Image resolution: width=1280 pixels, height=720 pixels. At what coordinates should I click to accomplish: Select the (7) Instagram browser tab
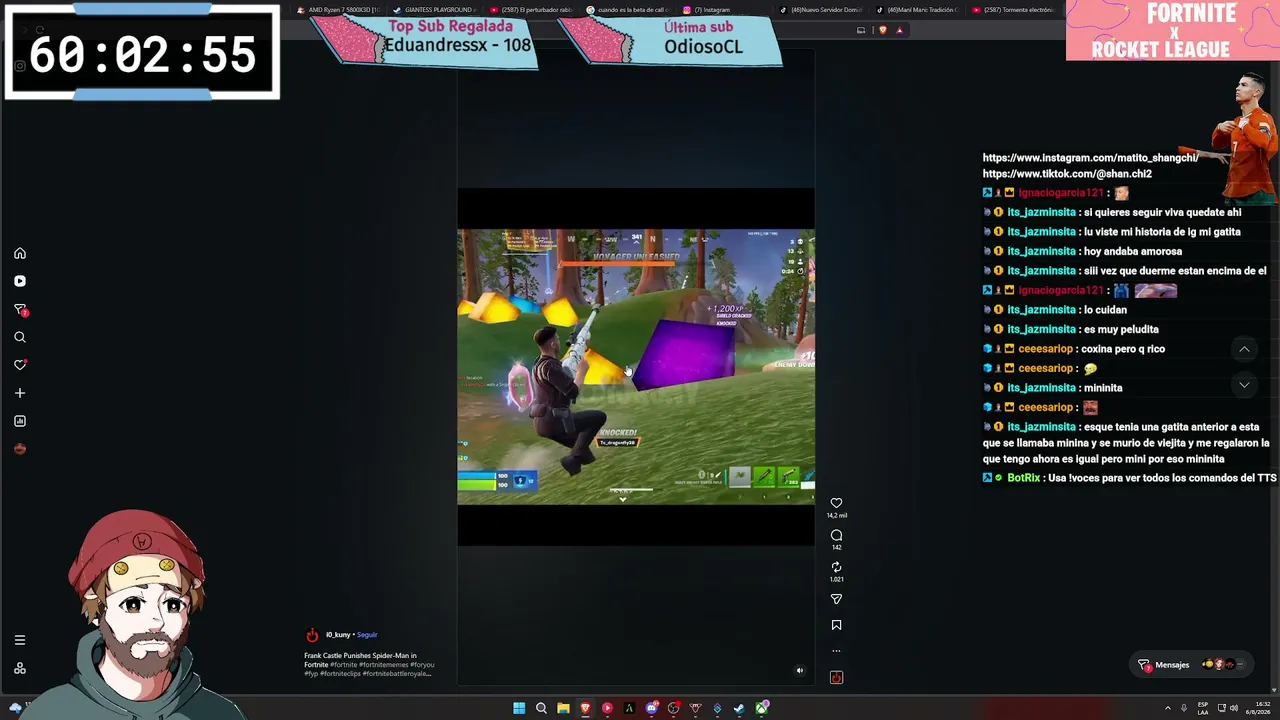pos(724,10)
